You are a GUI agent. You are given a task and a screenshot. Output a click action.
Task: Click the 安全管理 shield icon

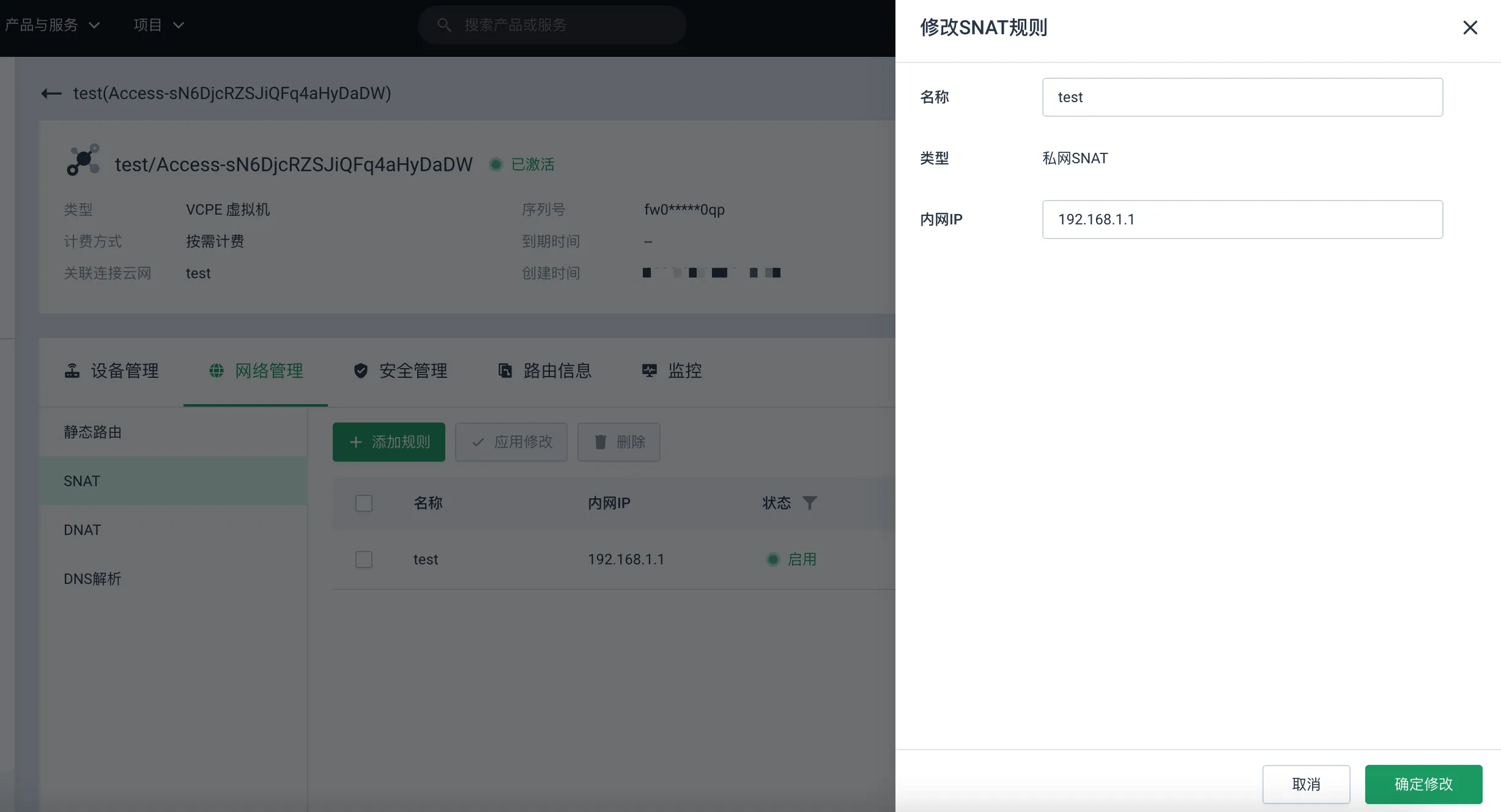pos(361,371)
